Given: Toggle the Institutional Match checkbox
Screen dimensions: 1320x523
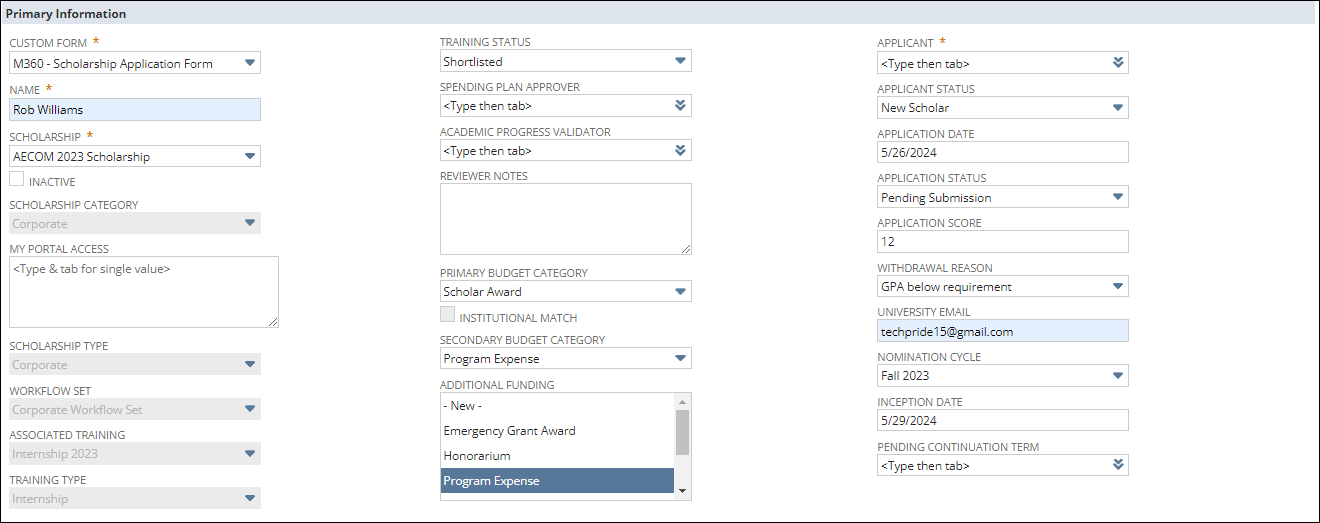Looking at the screenshot, I should click(448, 316).
